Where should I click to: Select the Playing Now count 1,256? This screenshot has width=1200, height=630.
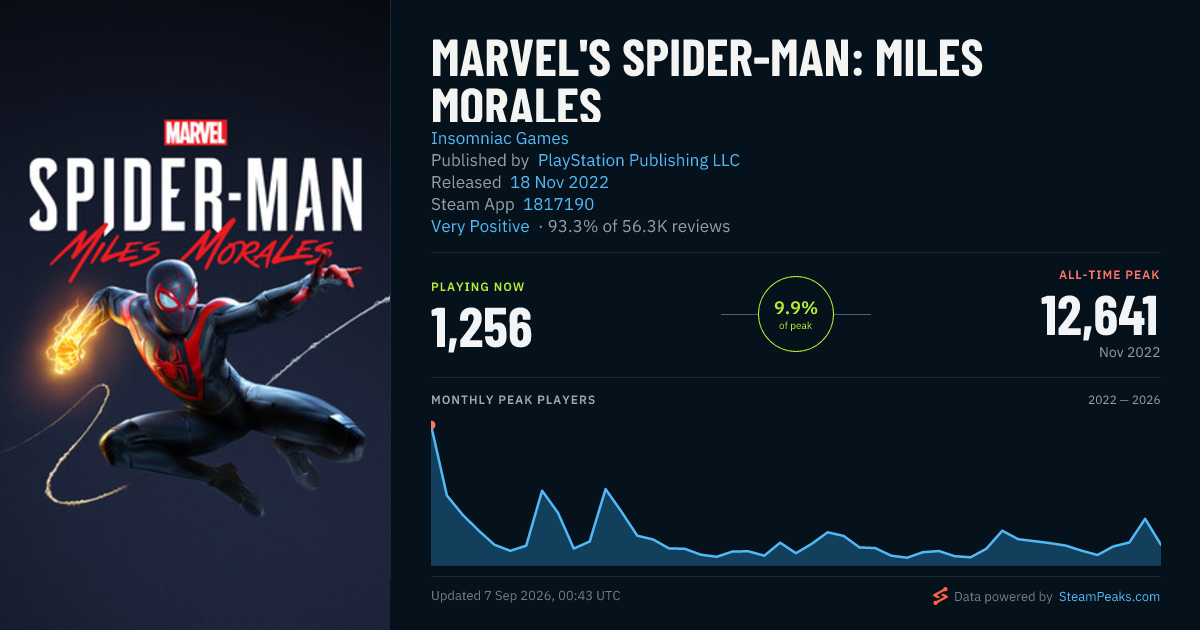(481, 328)
